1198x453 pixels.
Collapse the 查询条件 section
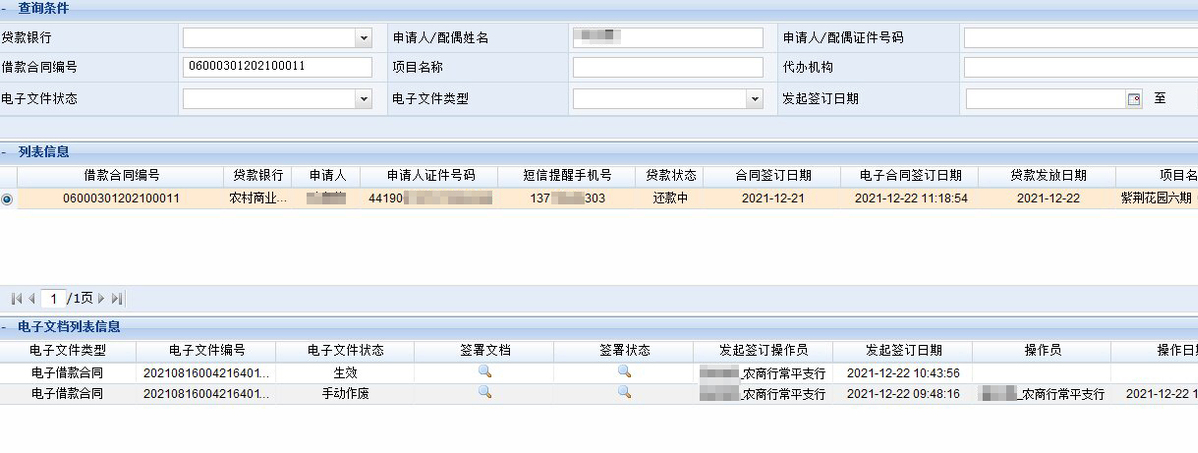coord(5,8)
